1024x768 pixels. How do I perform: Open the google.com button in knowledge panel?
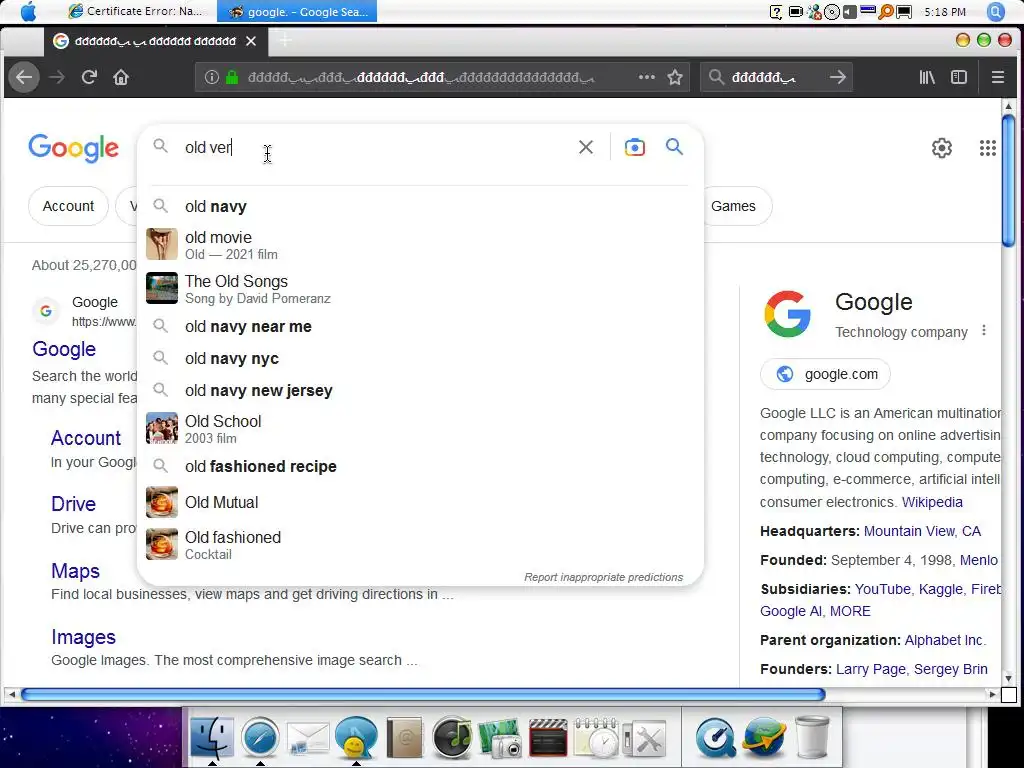[x=825, y=374]
